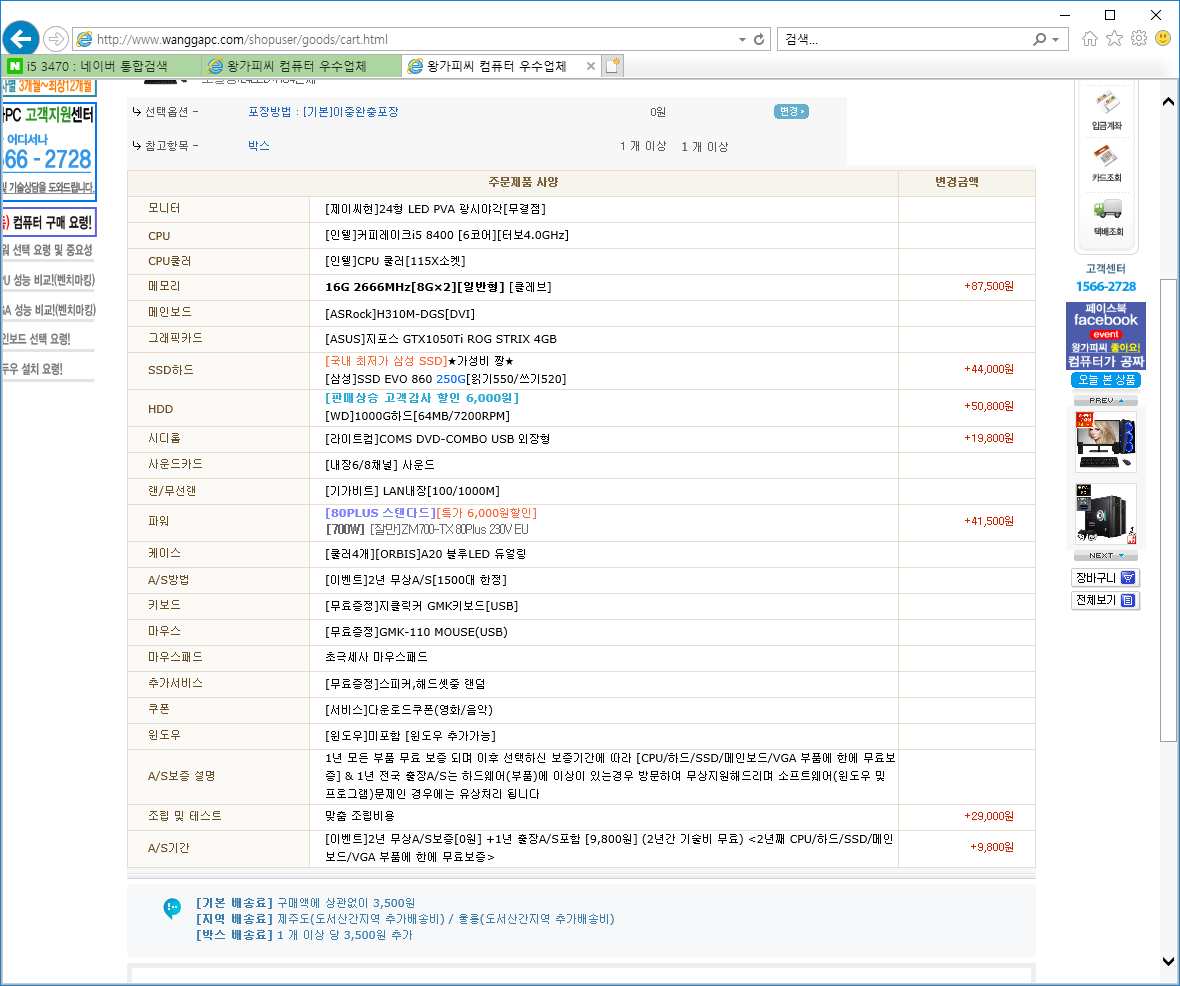Open the second recently viewed PC thumbnail
The width and height of the screenshot is (1180, 986).
click(1105, 514)
